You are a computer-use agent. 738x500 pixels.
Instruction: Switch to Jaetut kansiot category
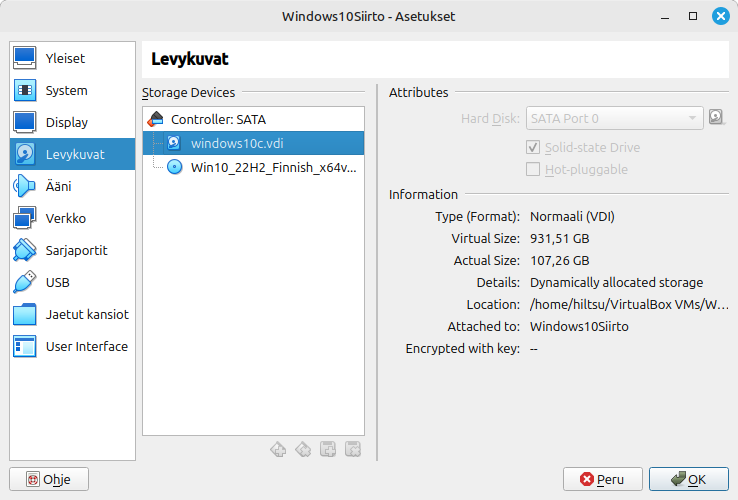click(72, 315)
